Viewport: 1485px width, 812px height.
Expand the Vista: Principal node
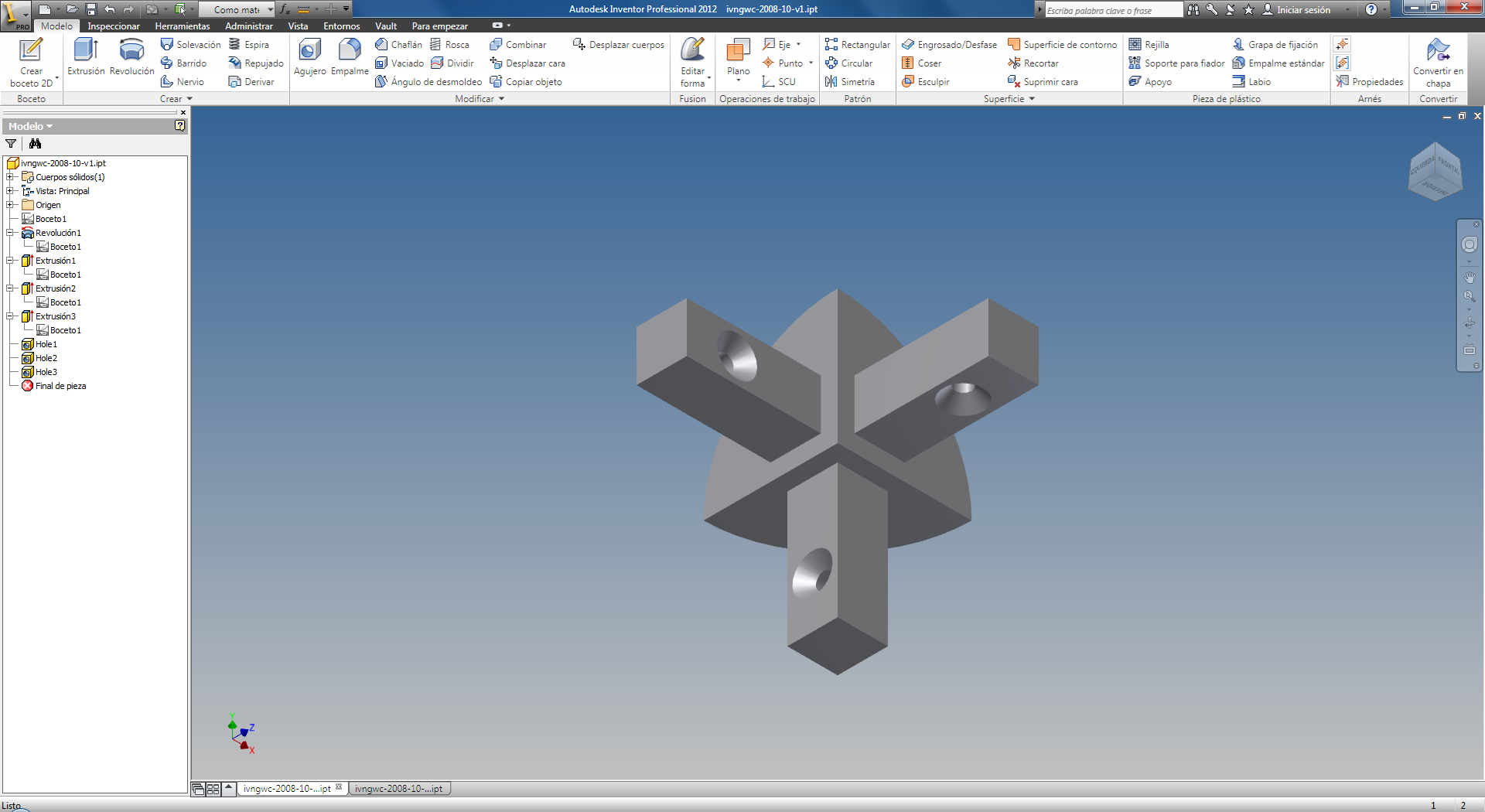(10, 191)
